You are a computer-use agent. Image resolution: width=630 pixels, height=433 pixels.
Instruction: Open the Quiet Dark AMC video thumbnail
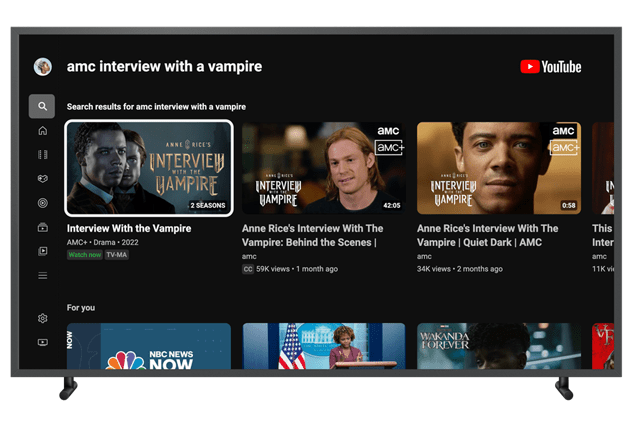[498, 168]
